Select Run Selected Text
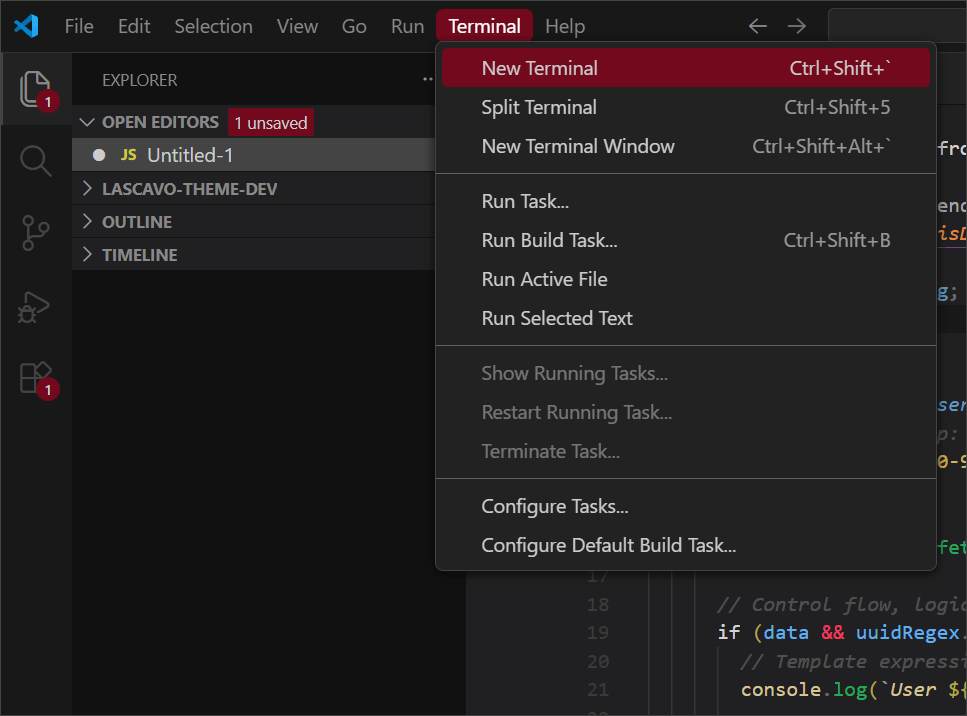The height and width of the screenshot is (716, 967). point(686,318)
